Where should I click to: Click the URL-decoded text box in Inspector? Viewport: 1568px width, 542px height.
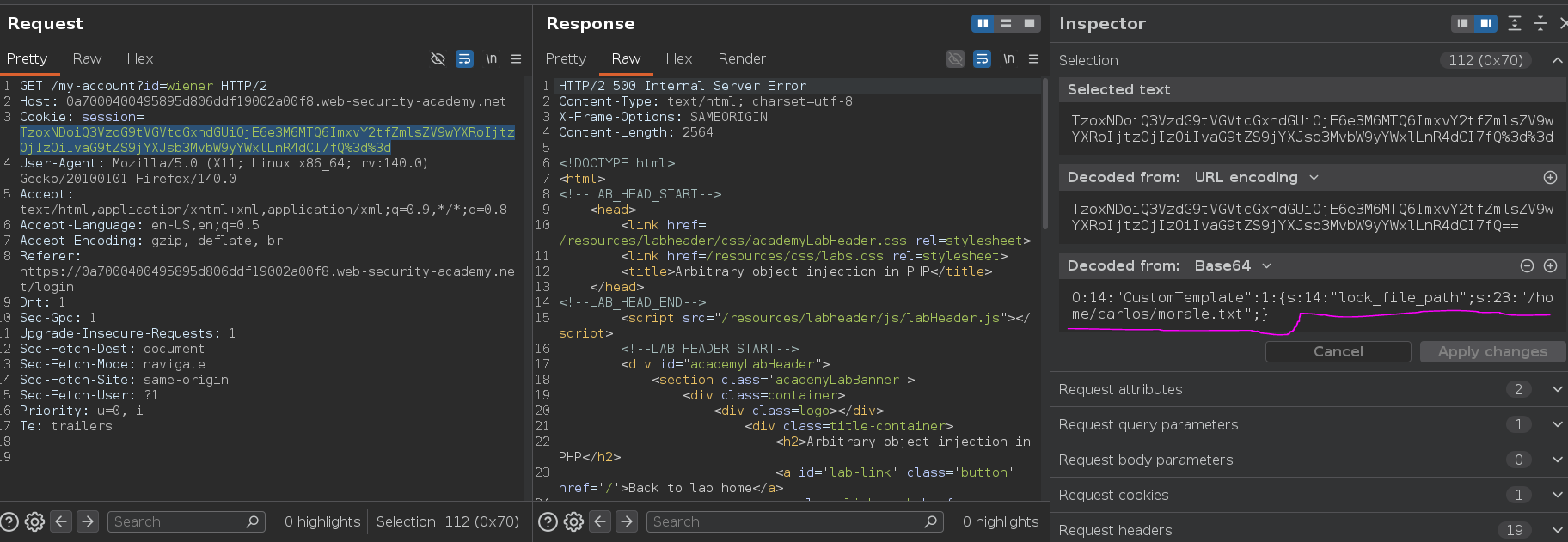point(1312,217)
